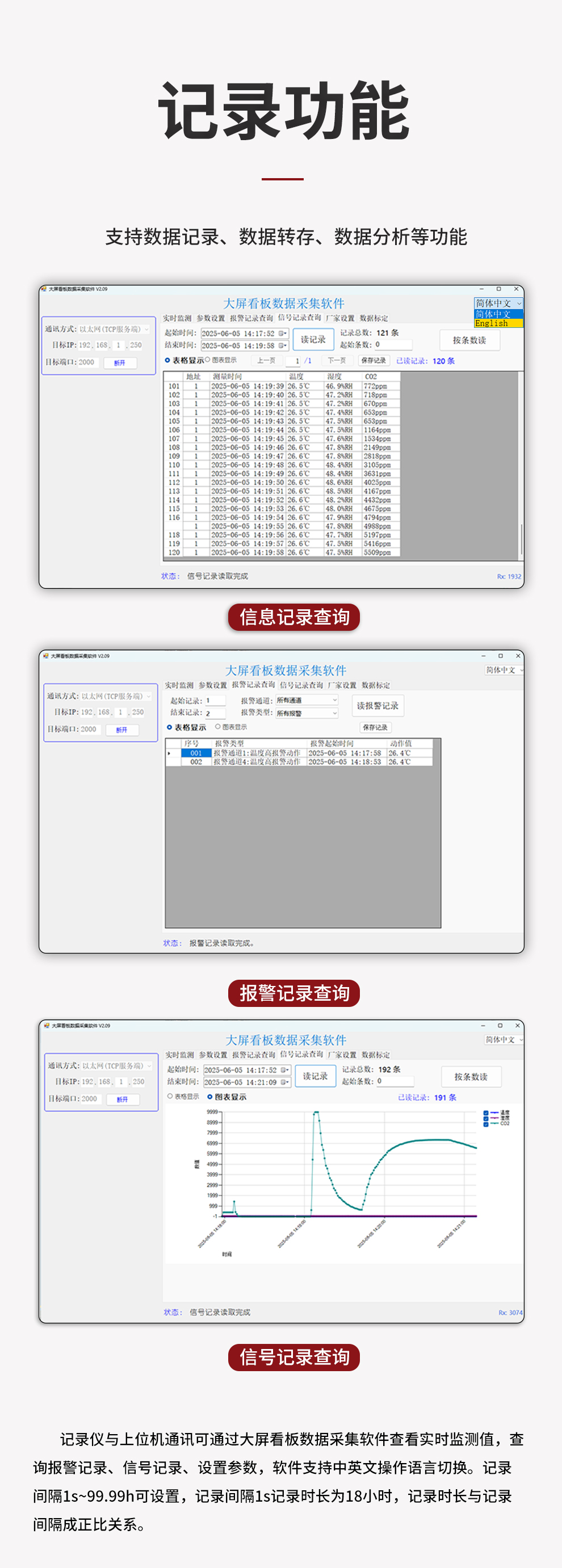Screen dimensions: 562x1568
Task: Select 表格显示 radio in bottom chart window
Action: pos(170,1096)
